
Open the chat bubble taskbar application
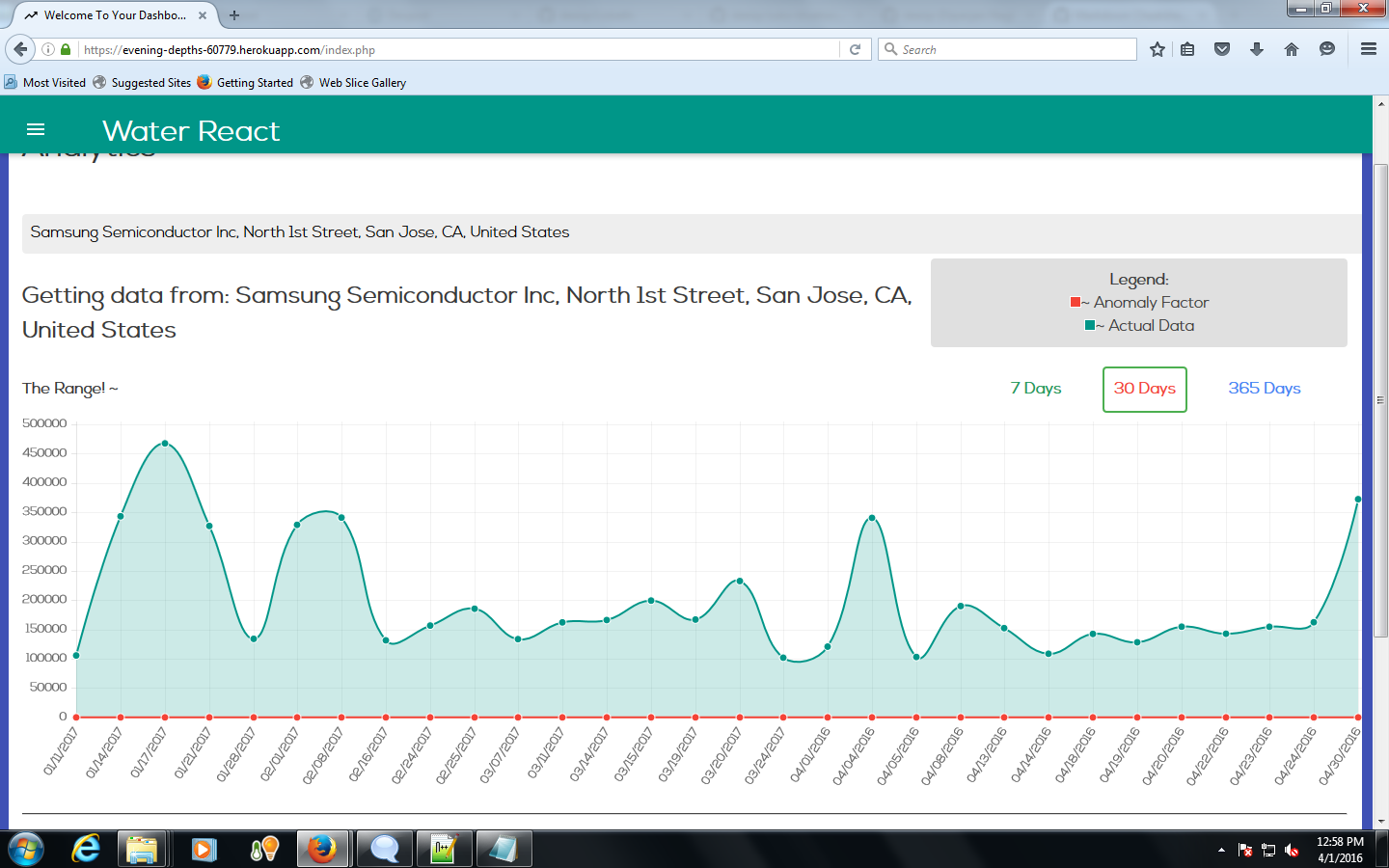click(x=384, y=850)
